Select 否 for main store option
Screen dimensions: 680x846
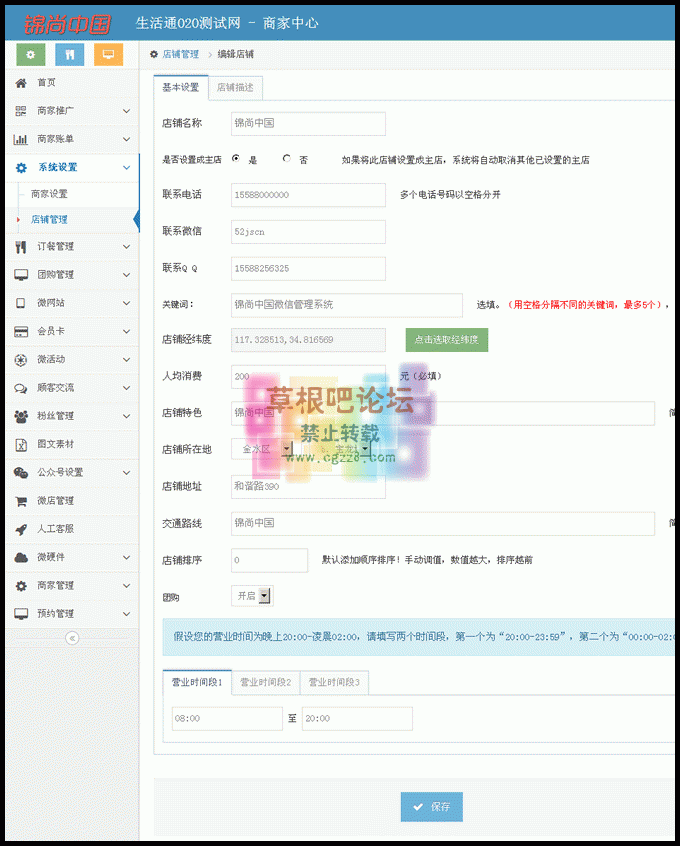click(287, 159)
